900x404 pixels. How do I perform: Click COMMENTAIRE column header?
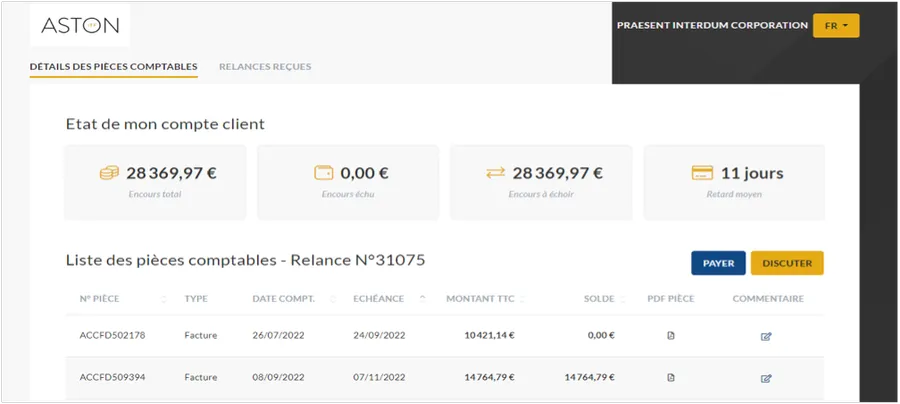click(x=768, y=299)
